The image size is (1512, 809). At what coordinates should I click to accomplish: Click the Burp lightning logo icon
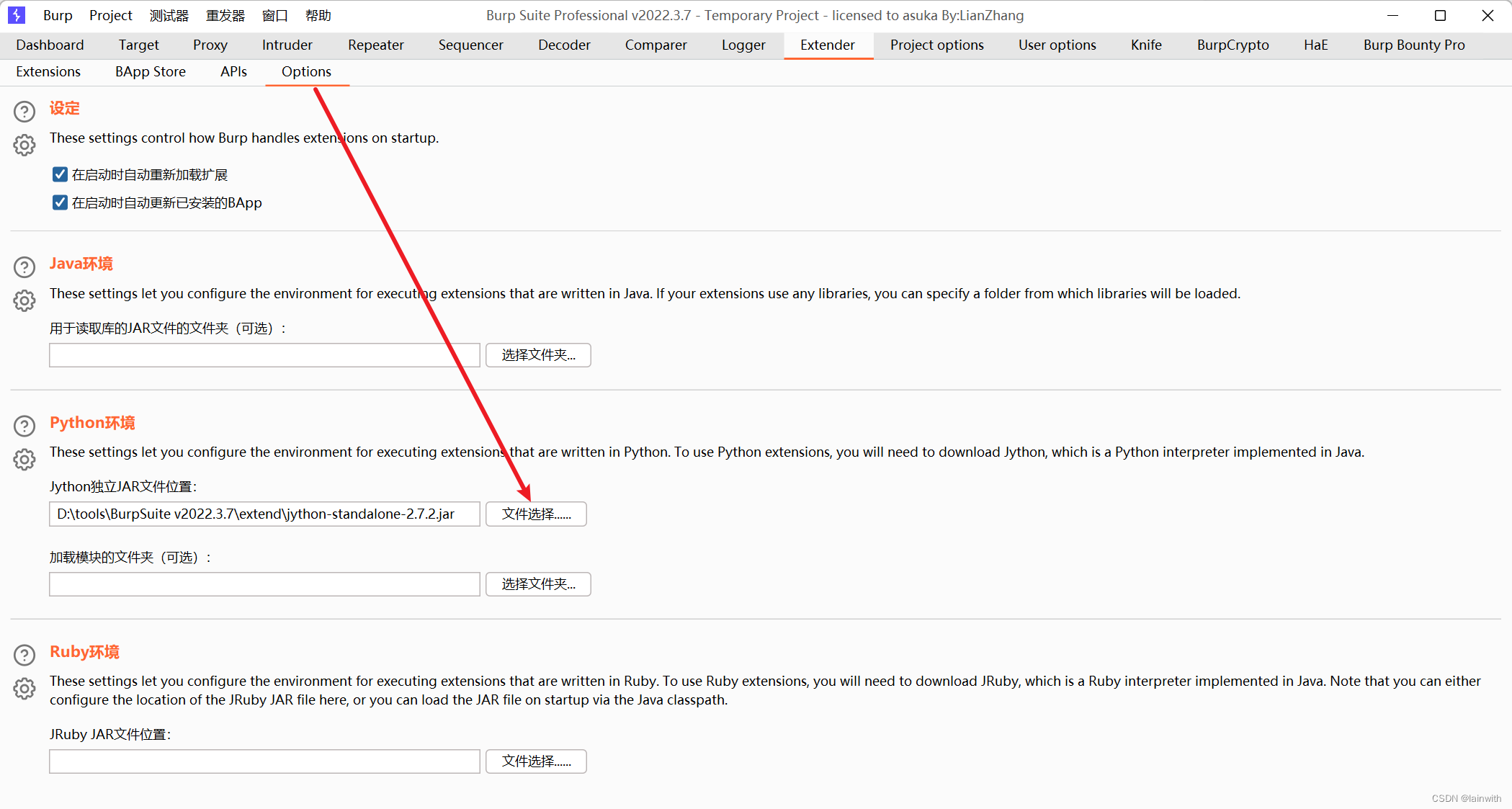click(x=17, y=15)
